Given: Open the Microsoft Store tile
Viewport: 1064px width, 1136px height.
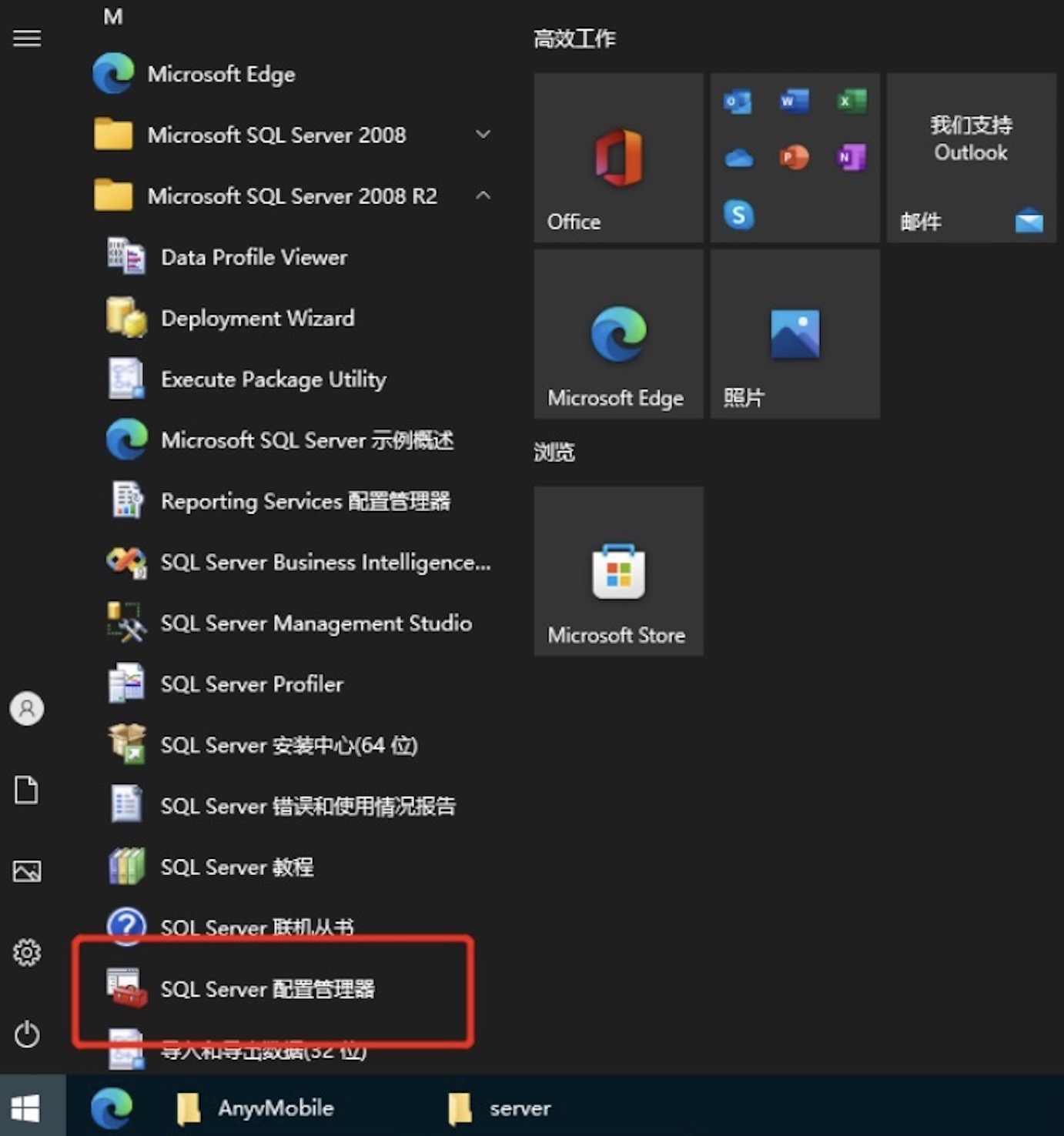Looking at the screenshot, I should point(618,571).
